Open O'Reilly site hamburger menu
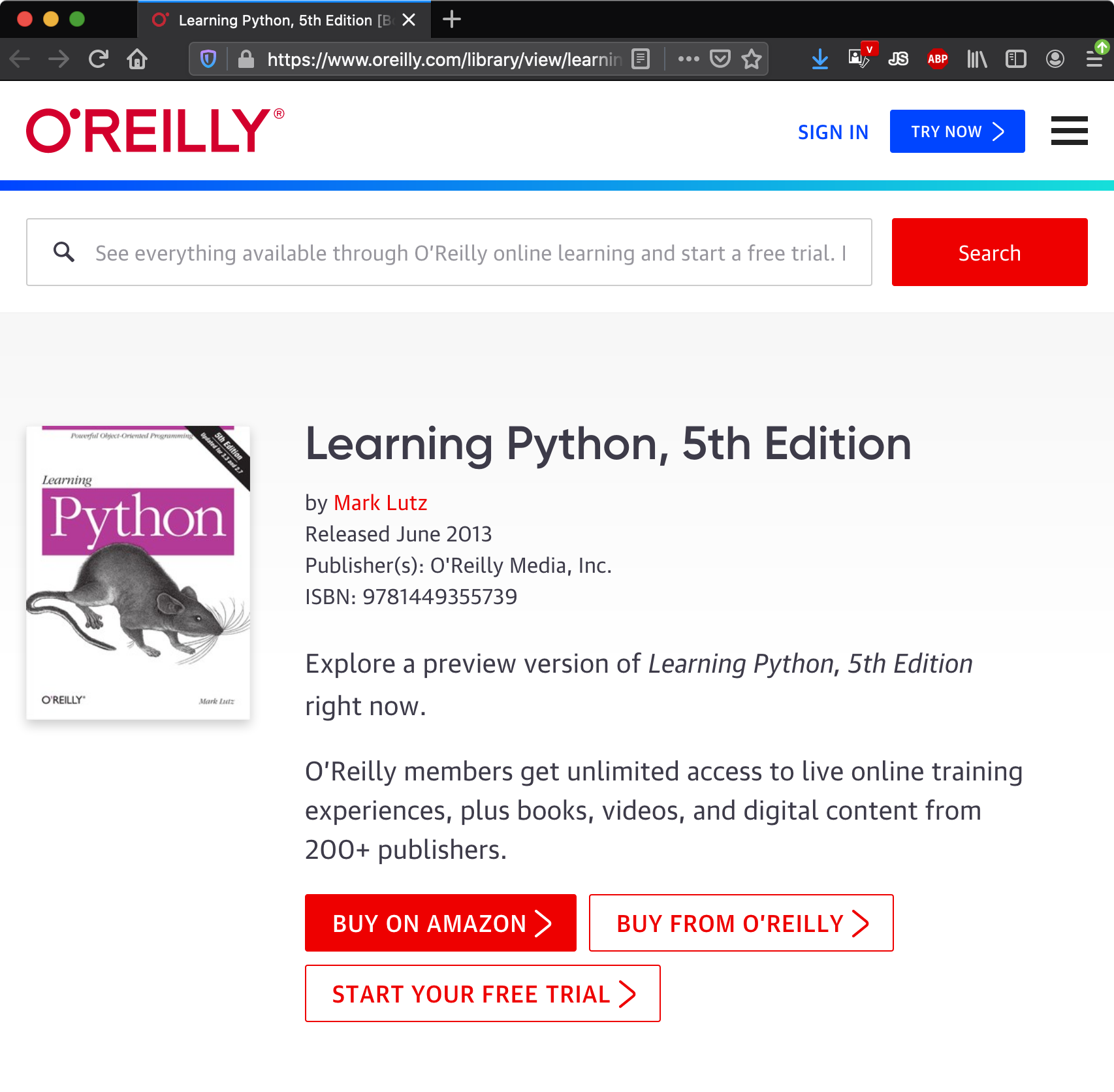Screen dimensions: 1114x1092 pos(1069,131)
